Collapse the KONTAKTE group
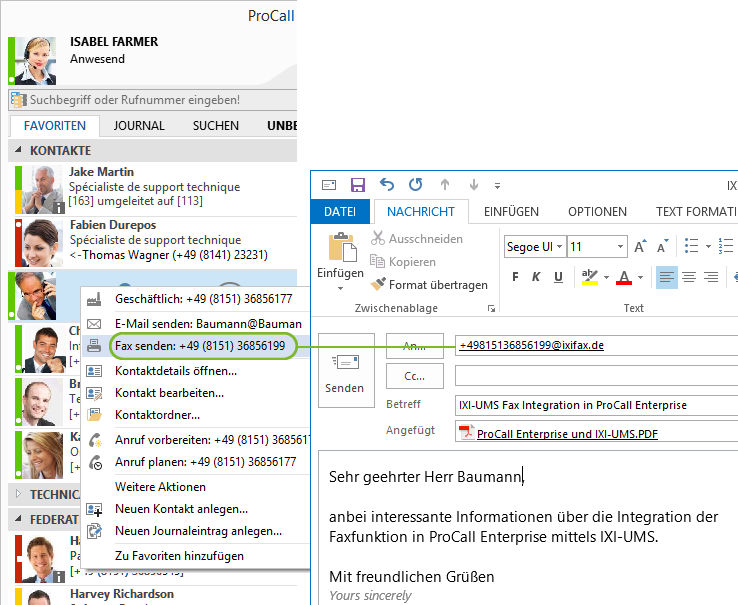738x605 pixels. (18, 150)
